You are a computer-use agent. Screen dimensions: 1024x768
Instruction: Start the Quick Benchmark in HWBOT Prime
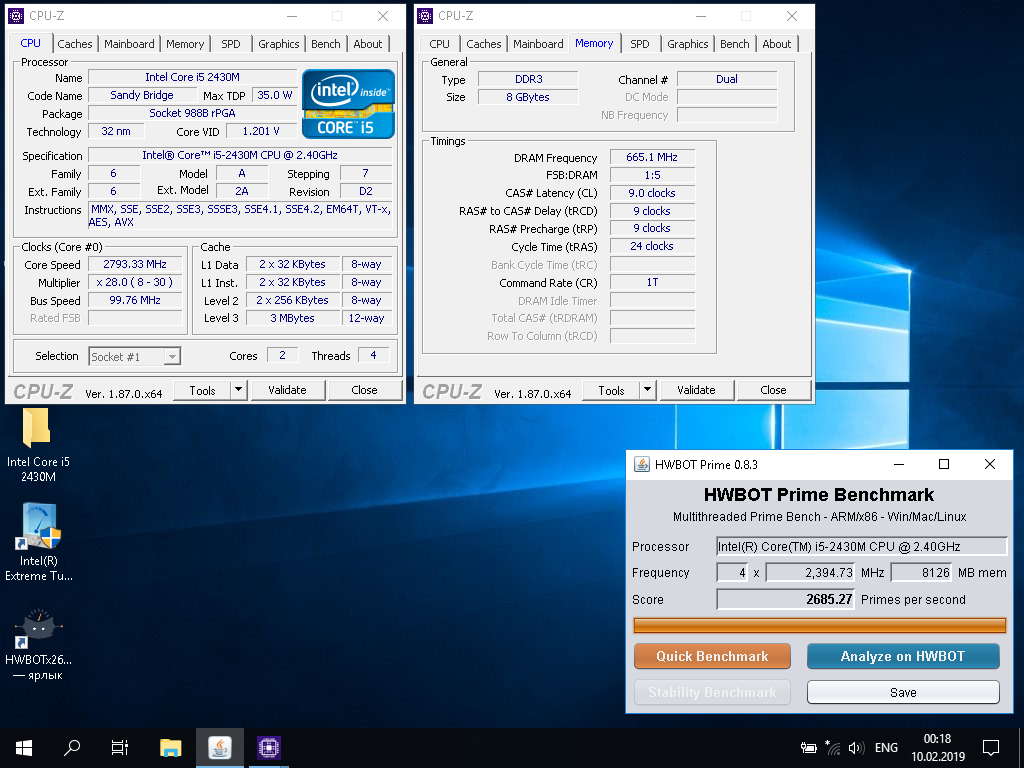tap(712, 656)
